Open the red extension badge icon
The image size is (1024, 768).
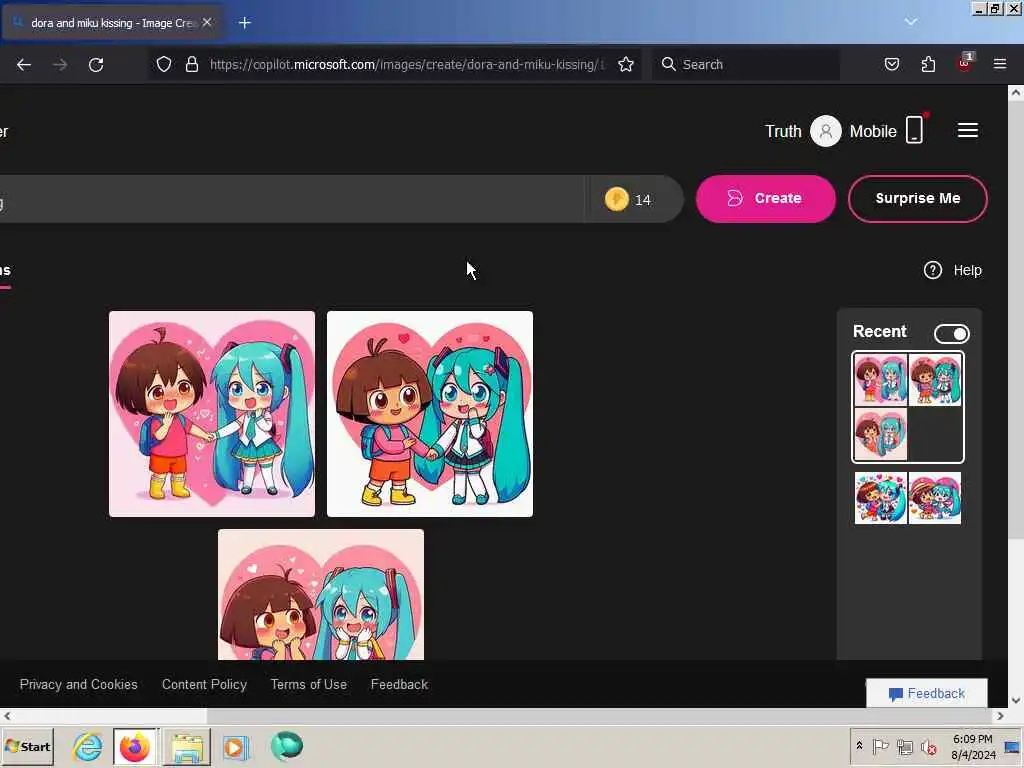coord(965,63)
